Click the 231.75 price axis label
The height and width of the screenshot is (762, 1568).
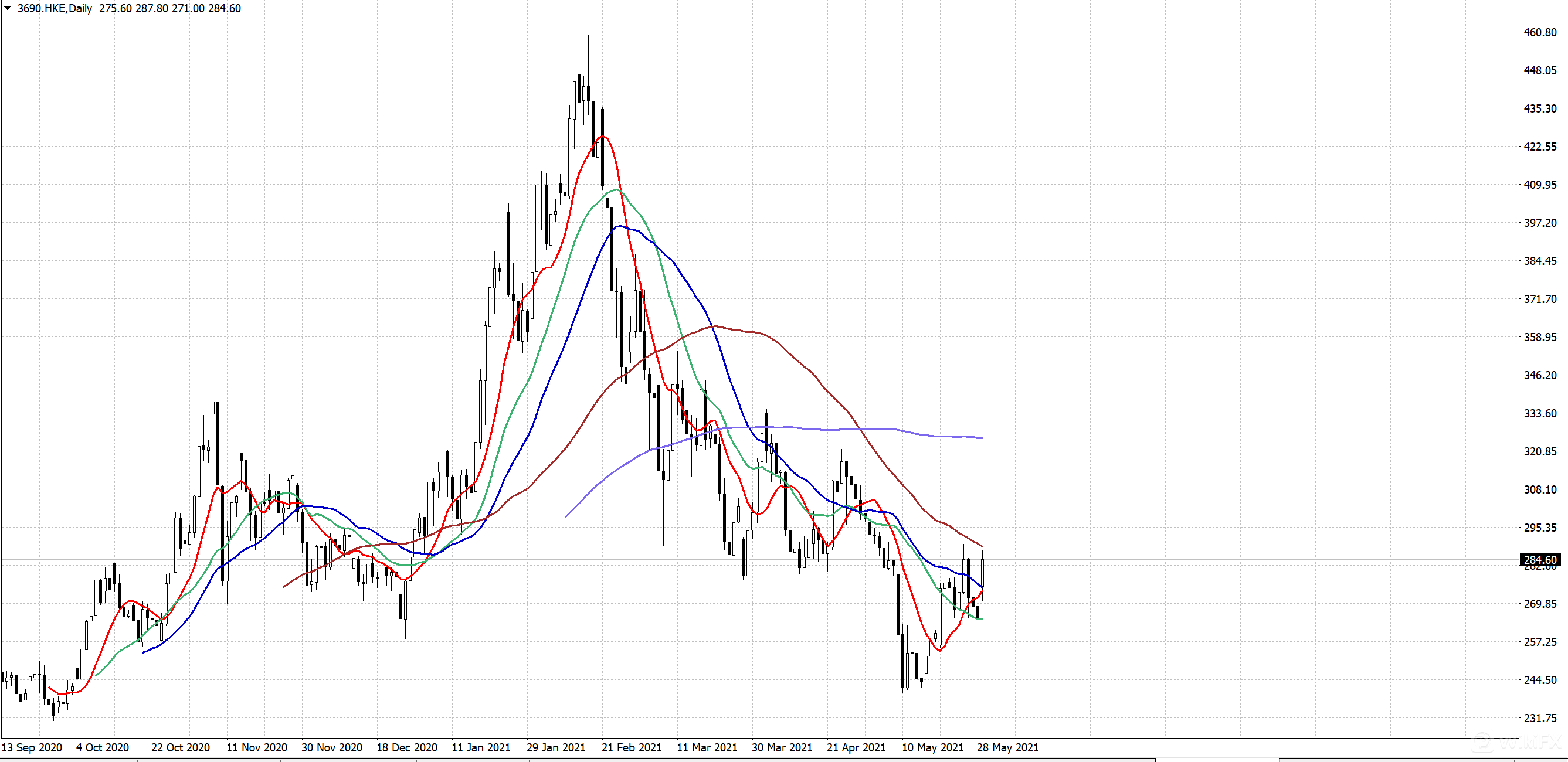point(1540,717)
